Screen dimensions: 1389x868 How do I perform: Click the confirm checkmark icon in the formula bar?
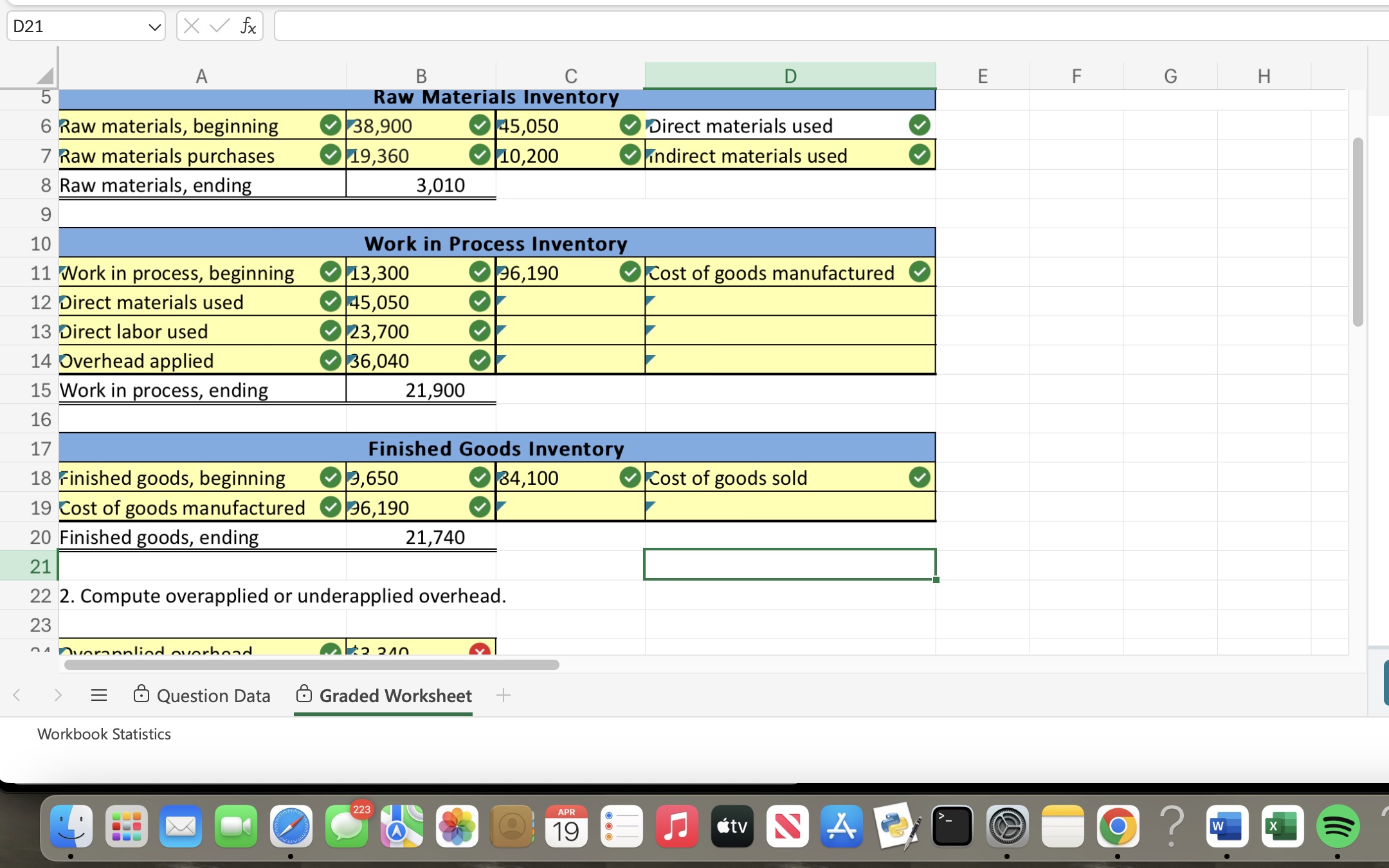[x=219, y=26]
